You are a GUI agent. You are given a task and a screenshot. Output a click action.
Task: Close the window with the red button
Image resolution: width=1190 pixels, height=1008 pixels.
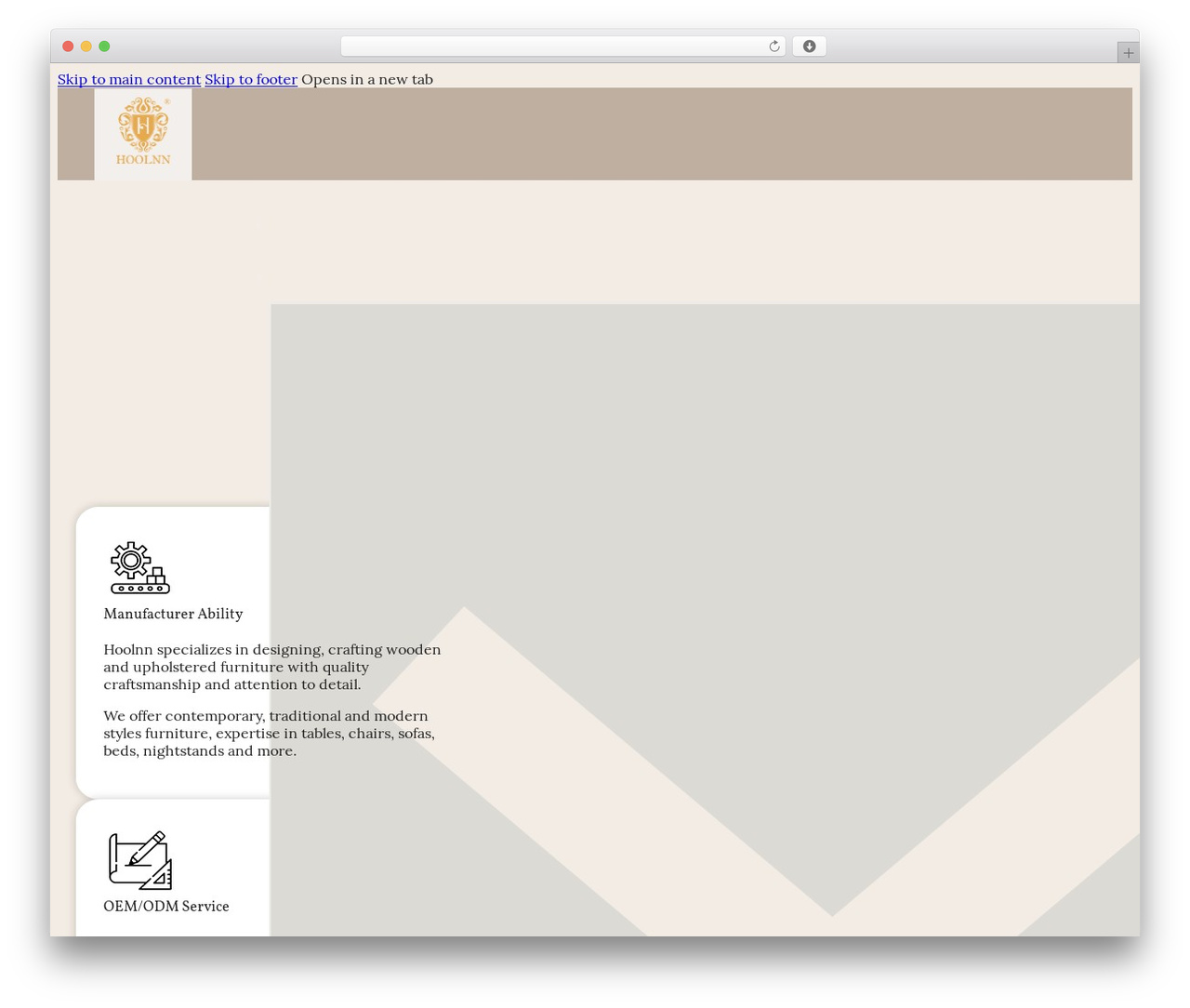68,46
